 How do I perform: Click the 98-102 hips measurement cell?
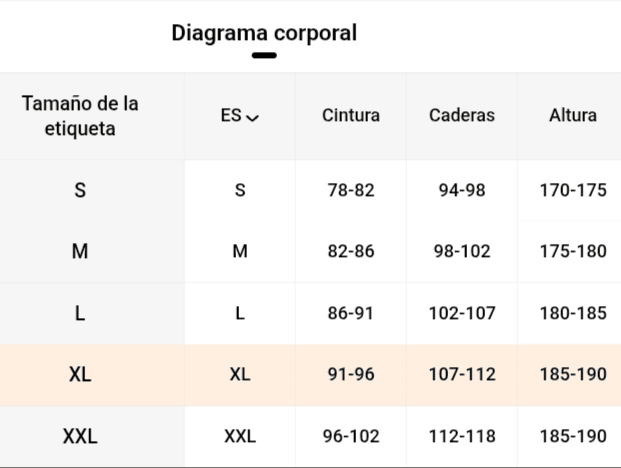pos(462,251)
